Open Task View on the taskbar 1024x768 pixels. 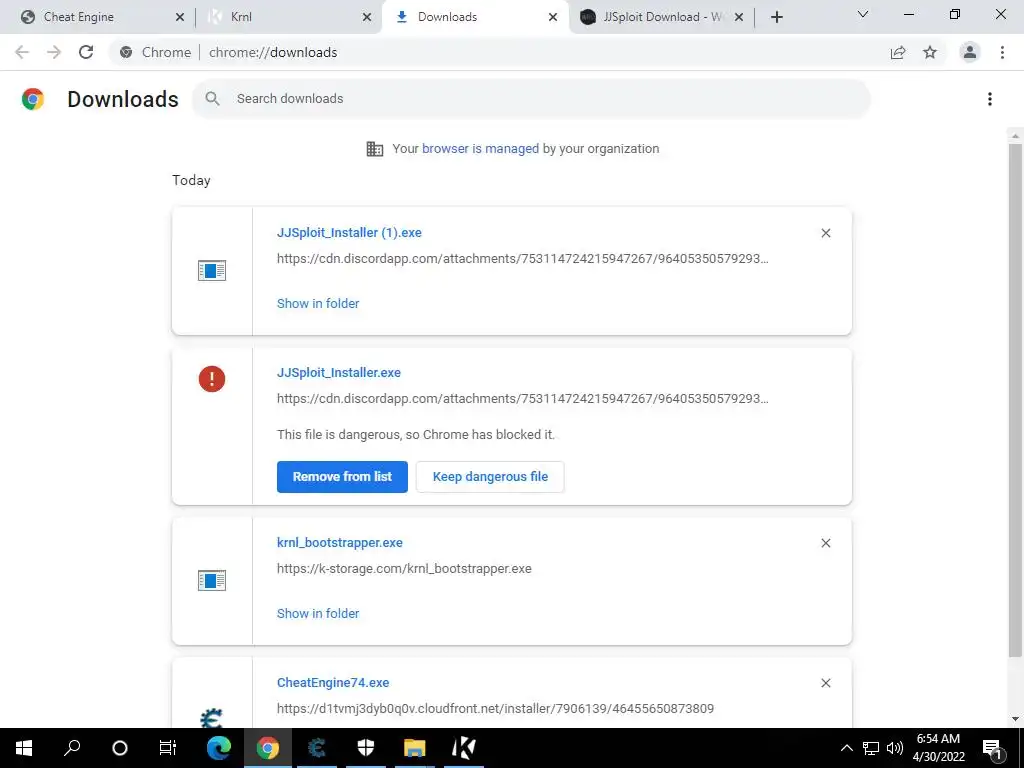pyautogui.click(x=168, y=748)
